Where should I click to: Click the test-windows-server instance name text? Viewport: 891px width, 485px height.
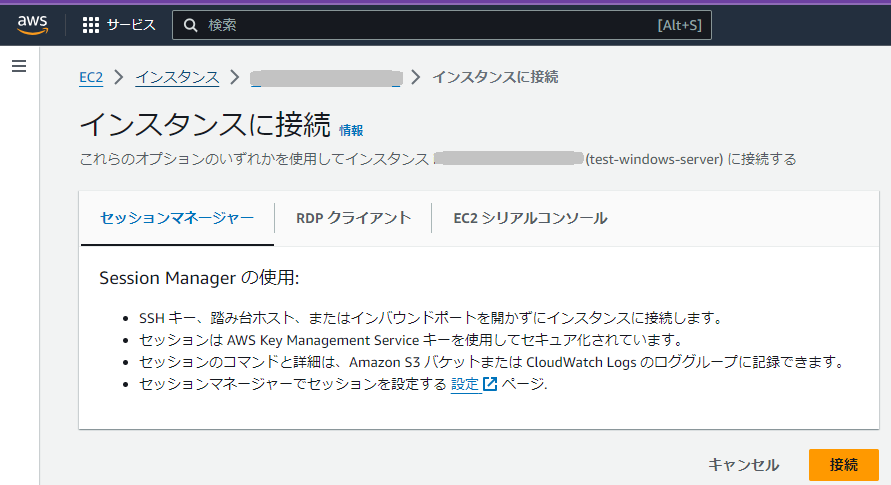(654, 159)
